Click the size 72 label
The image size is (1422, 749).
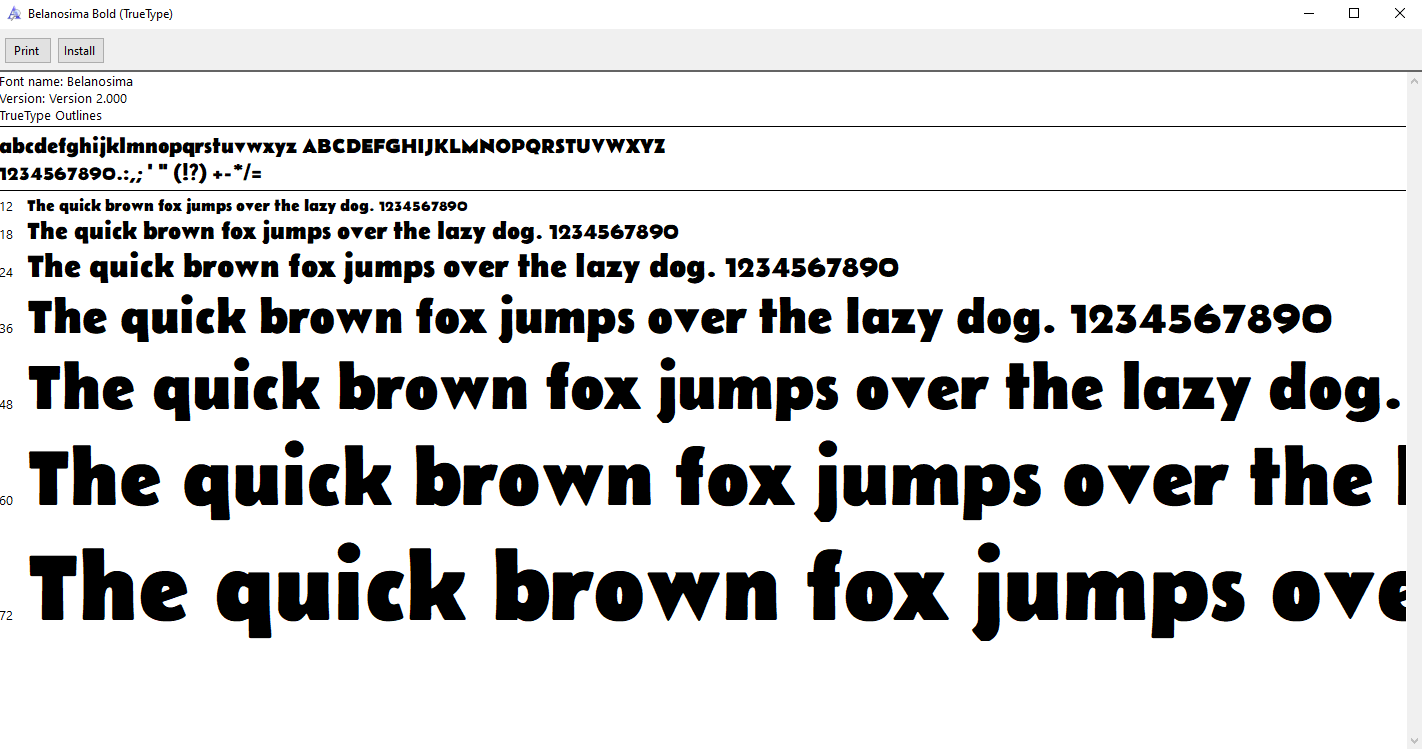(7, 616)
